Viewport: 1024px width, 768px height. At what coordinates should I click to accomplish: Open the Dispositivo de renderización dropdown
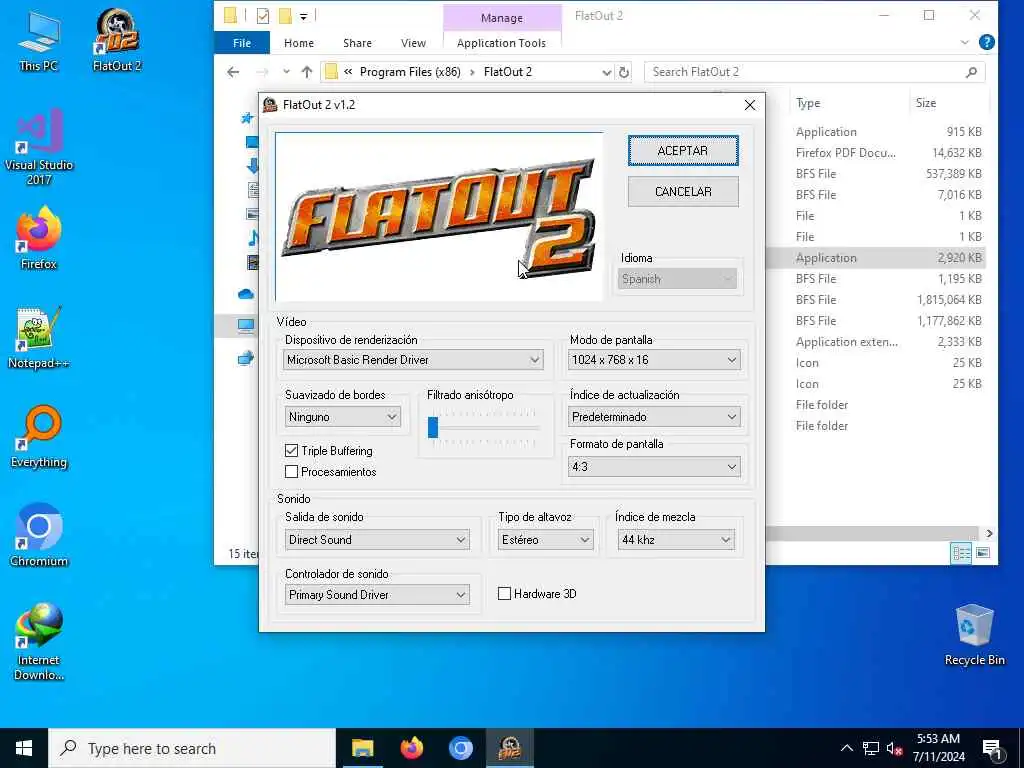click(x=413, y=360)
